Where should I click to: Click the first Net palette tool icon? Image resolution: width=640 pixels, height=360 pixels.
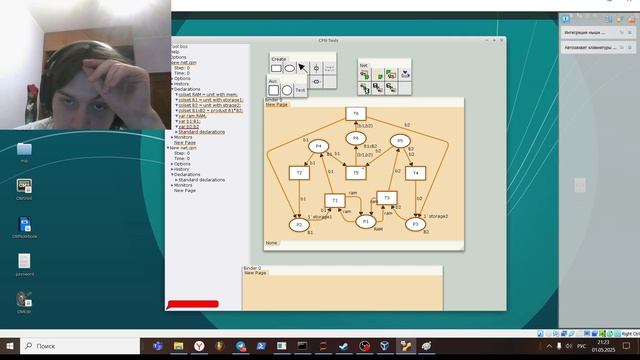[364, 75]
